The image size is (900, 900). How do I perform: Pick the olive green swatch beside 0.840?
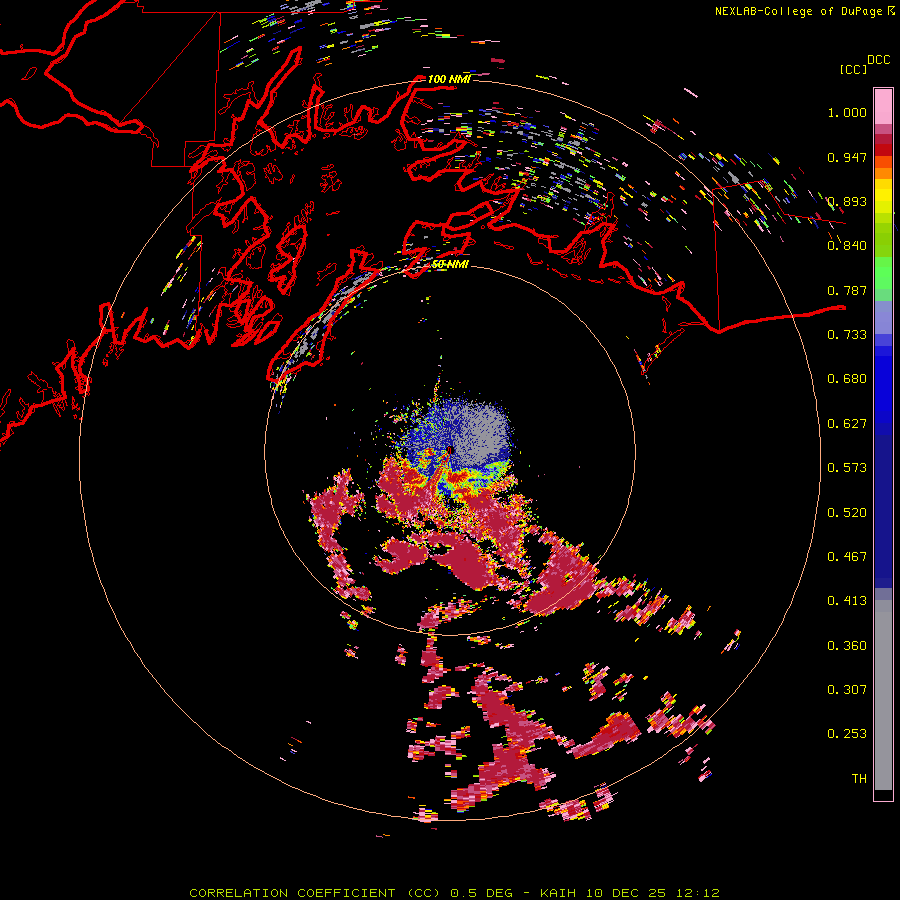[x=883, y=240]
